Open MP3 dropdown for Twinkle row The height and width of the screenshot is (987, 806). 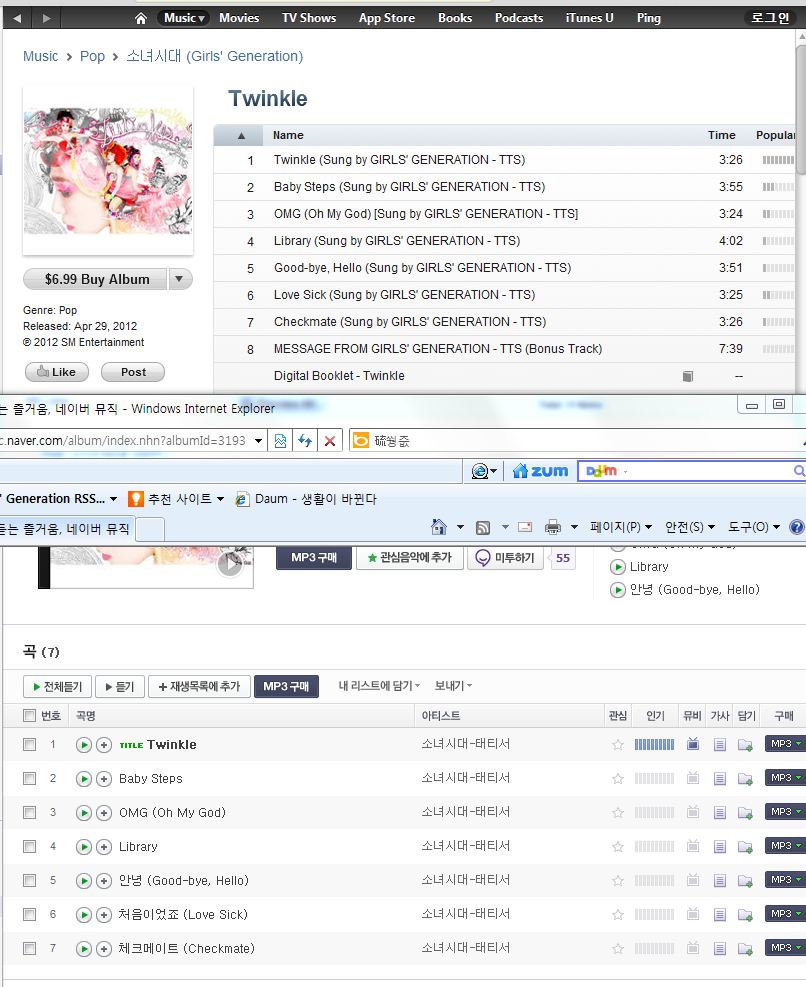799,744
